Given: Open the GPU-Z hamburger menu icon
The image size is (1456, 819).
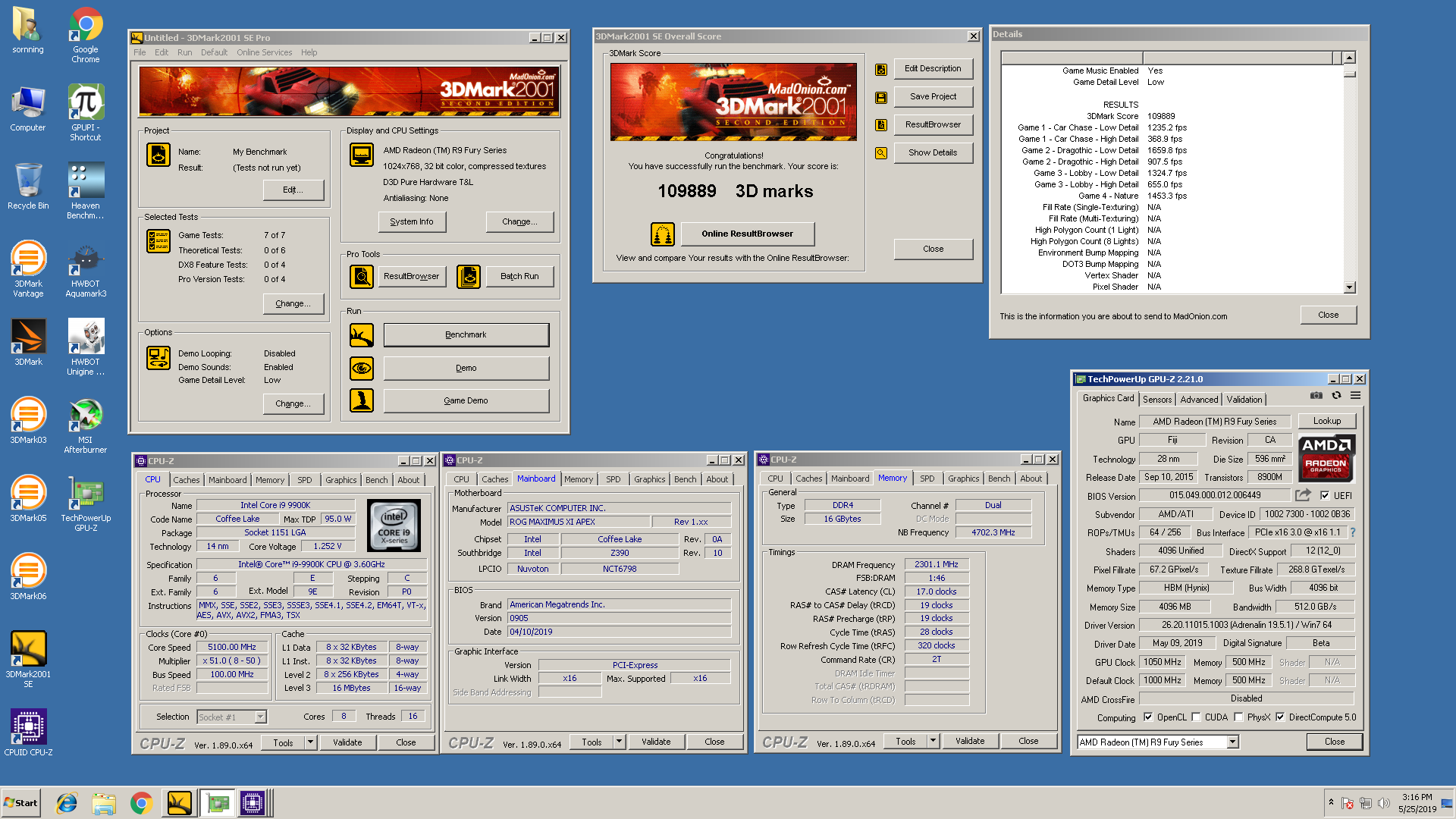Looking at the screenshot, I should [x=1356, y=396].
